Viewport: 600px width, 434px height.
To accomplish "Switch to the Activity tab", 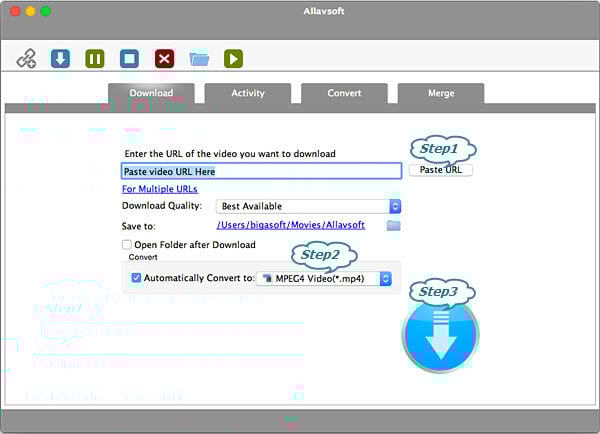I will (248, 93).
